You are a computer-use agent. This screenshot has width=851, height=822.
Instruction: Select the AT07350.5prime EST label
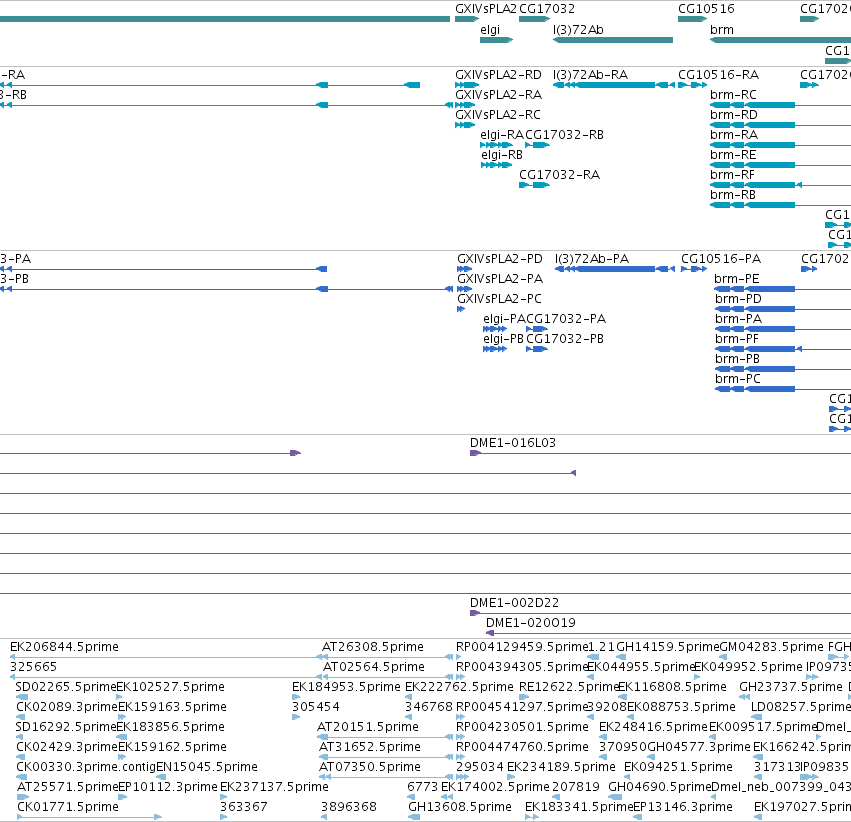coord(370,767)
